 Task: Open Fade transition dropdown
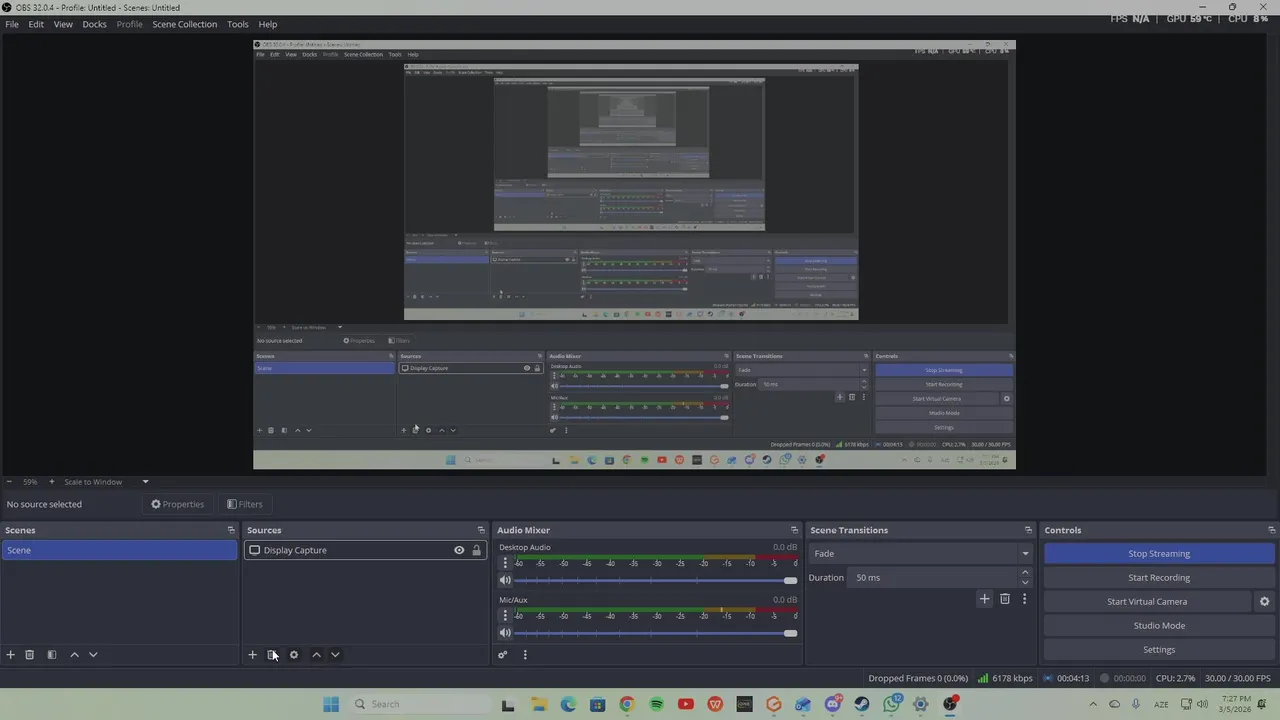pyautogui.click(x=921, y=554)
